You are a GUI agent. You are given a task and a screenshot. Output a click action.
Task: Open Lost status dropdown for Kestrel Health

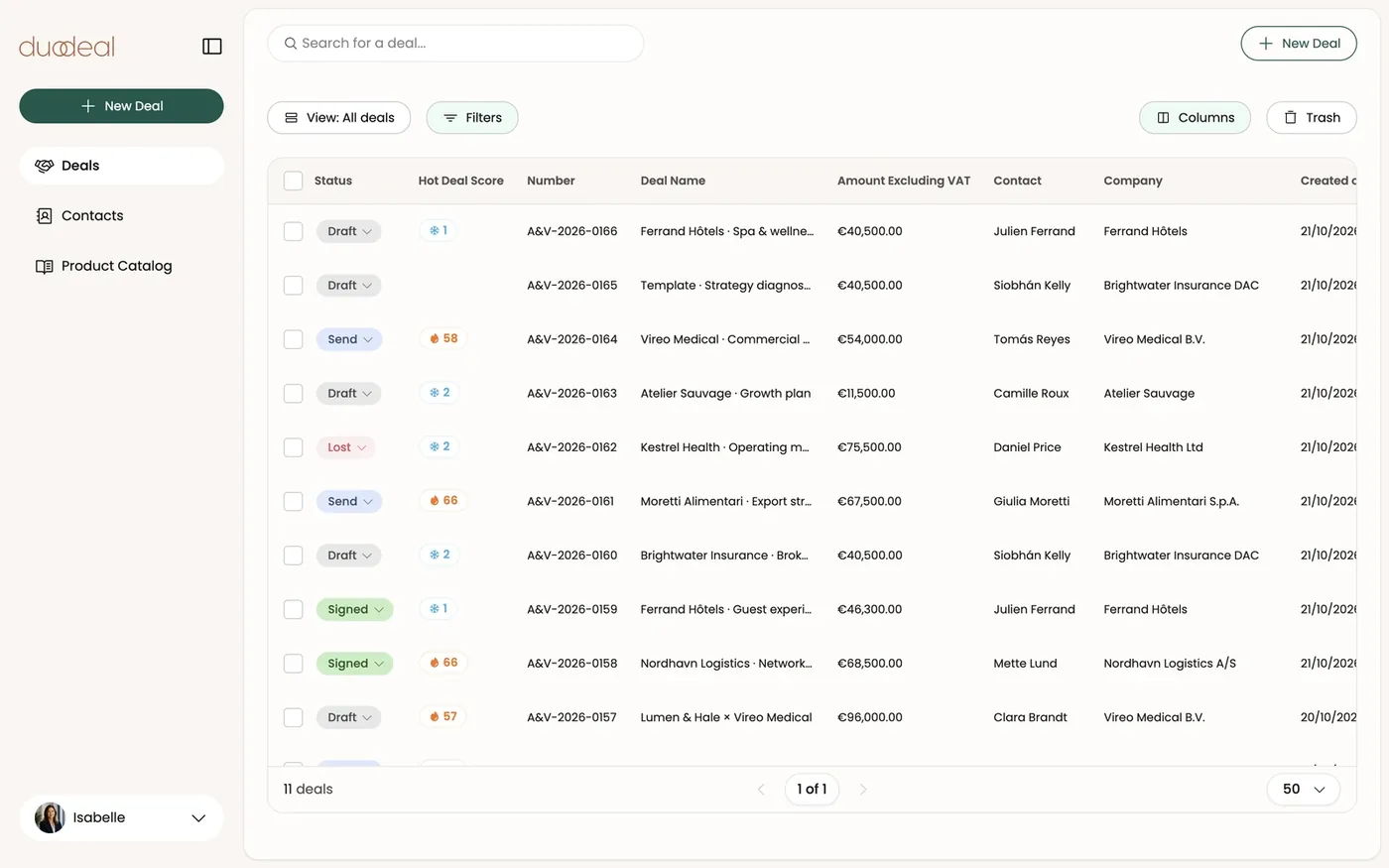pos(346,447)
